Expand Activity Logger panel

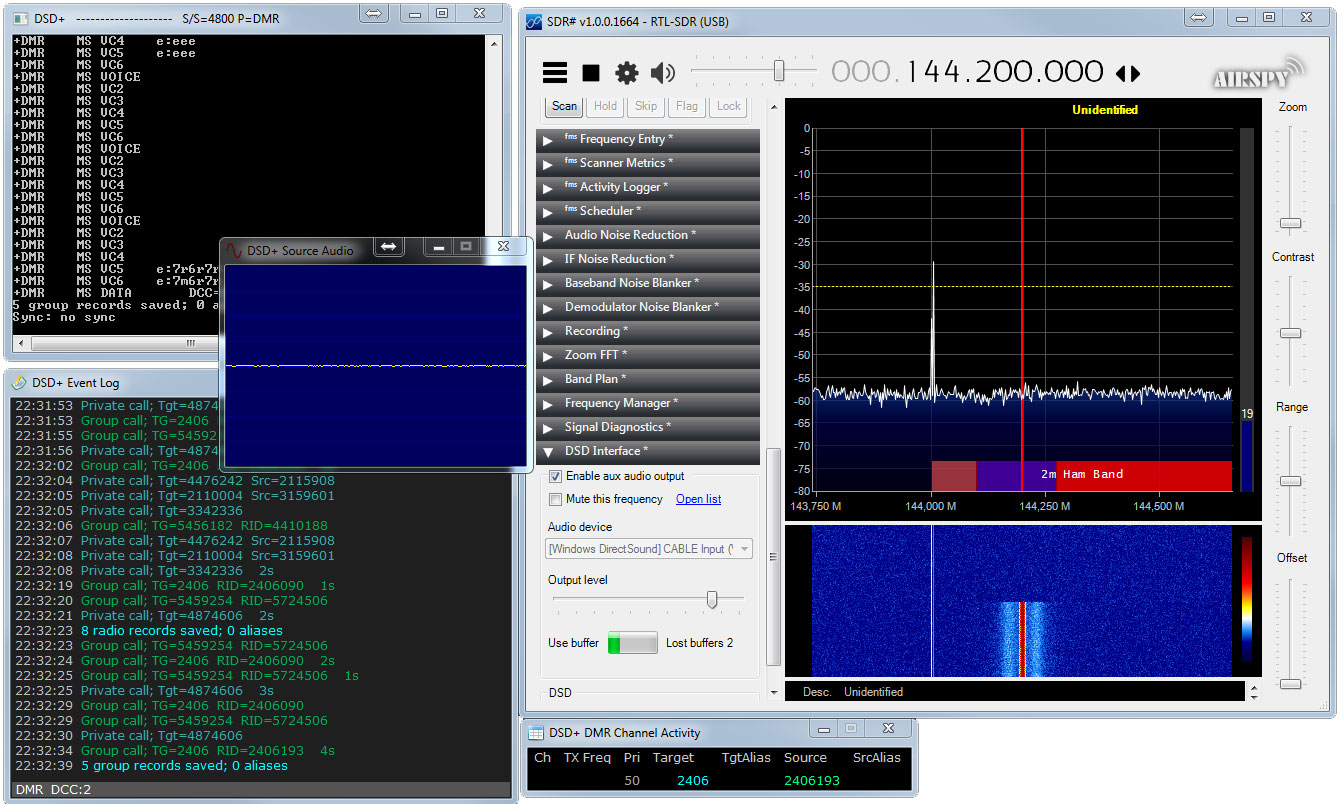648,187
